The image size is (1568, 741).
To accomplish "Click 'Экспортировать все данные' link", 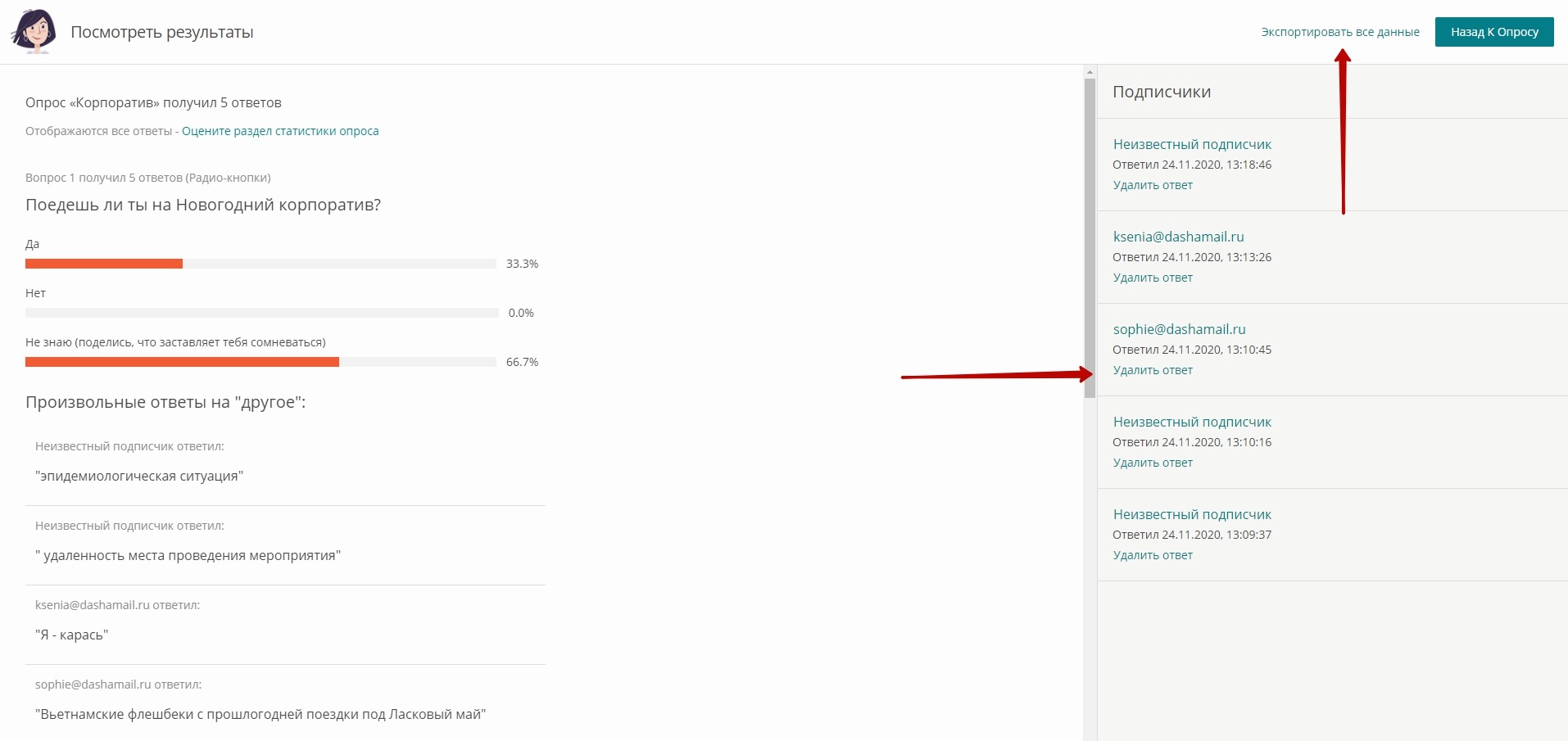I will coord(1339,32).
